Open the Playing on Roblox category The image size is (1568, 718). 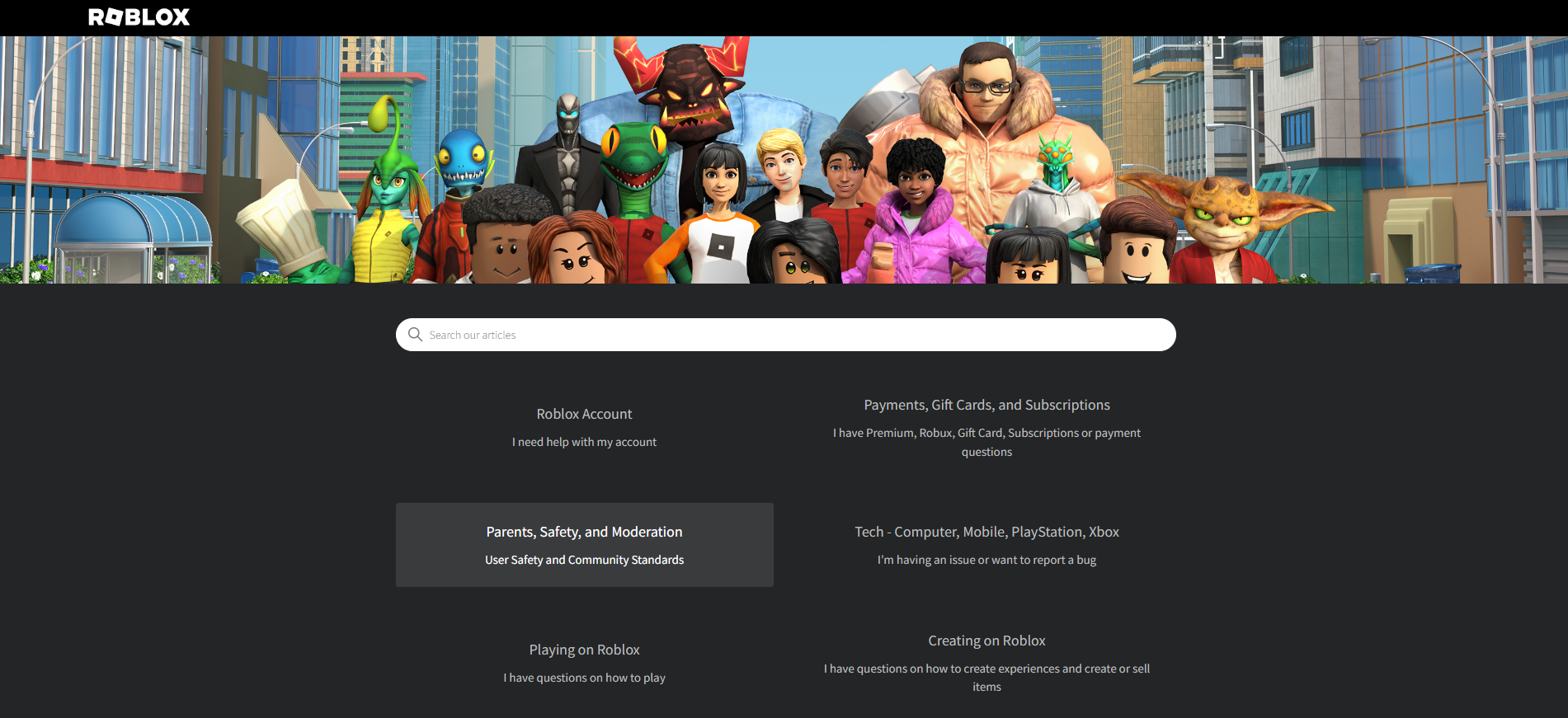pos(584,663)
